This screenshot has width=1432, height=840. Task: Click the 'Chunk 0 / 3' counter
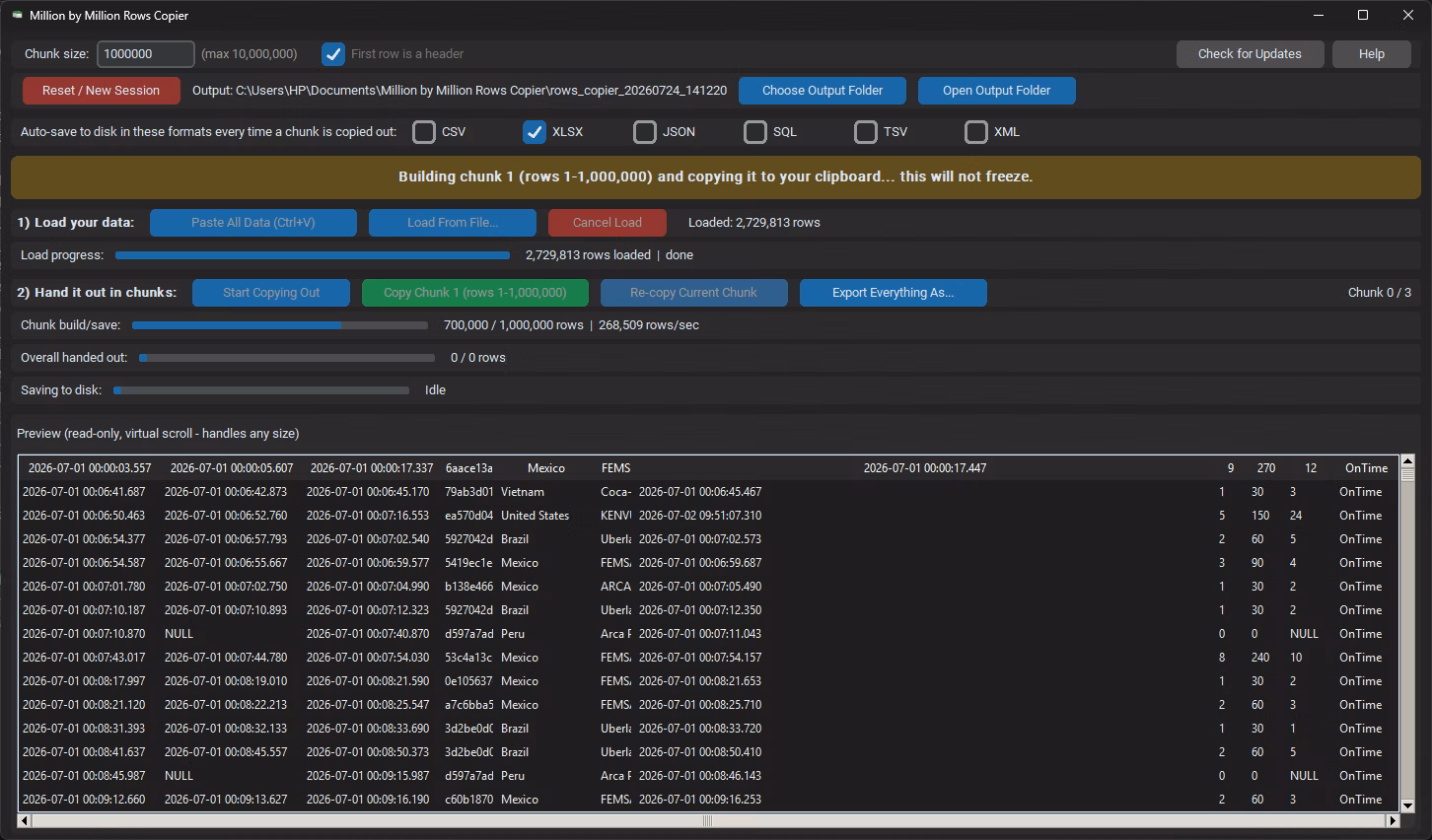point(1379,293)
